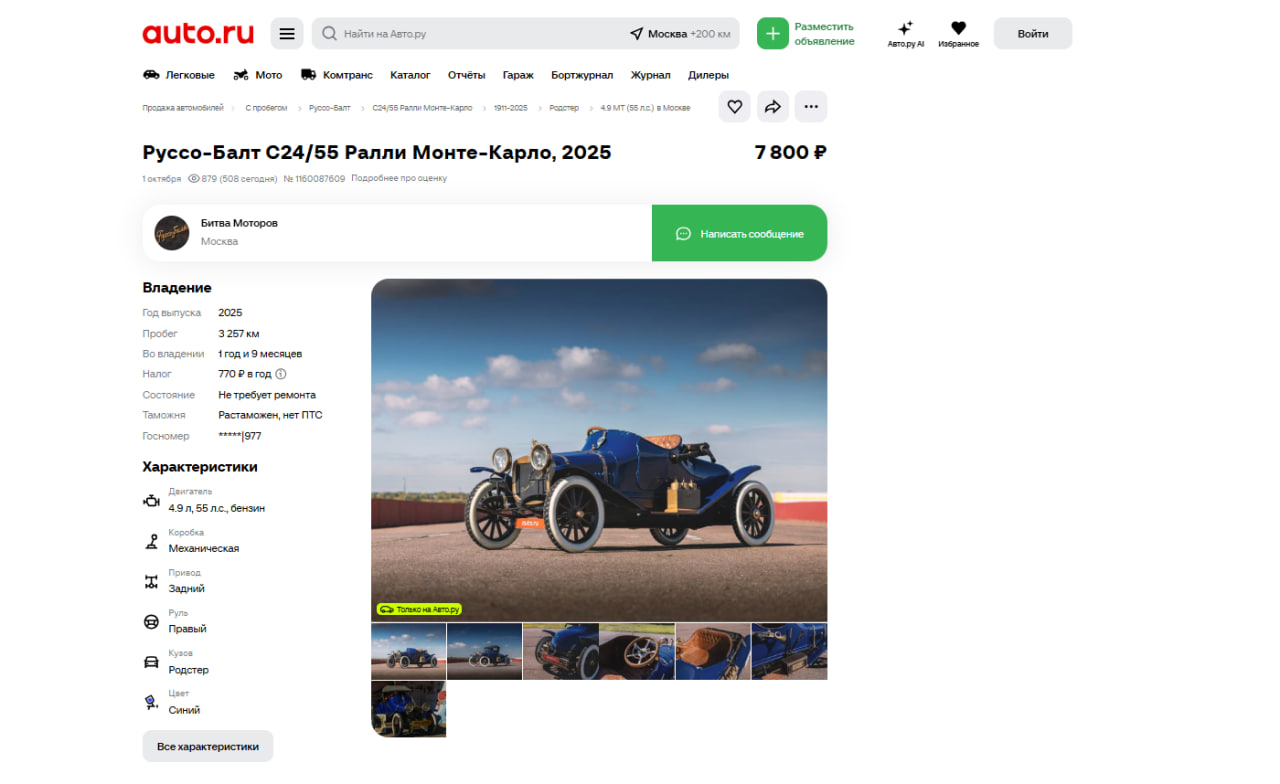Viewport: 1280px width, 784px height.
Task: Click the search magnifier icon
Action: [329, 33]
